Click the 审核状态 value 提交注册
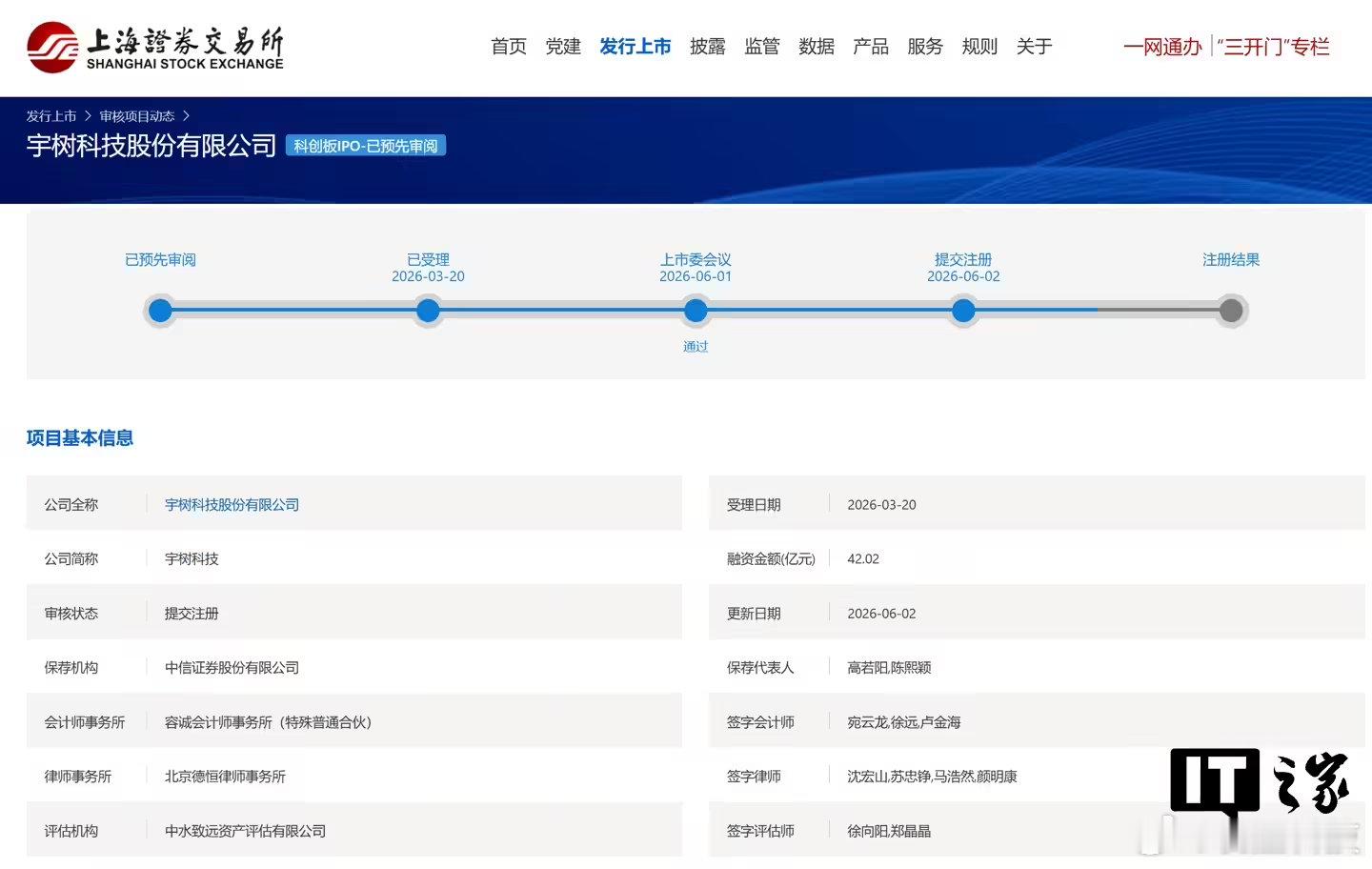 192,613
